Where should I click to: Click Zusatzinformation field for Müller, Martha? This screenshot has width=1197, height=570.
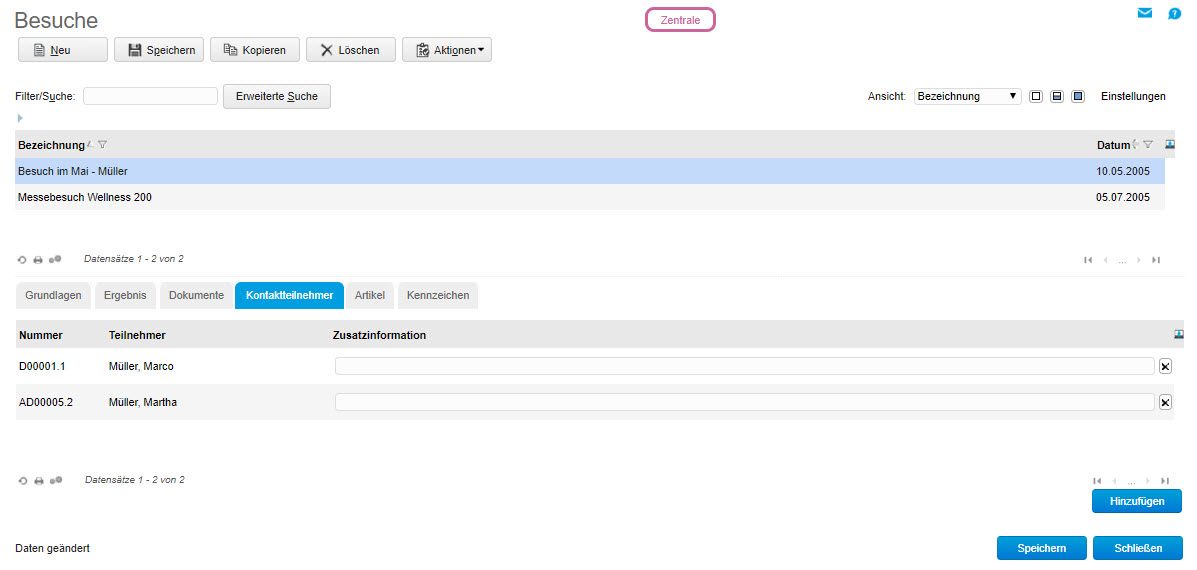tap(745, 402)
